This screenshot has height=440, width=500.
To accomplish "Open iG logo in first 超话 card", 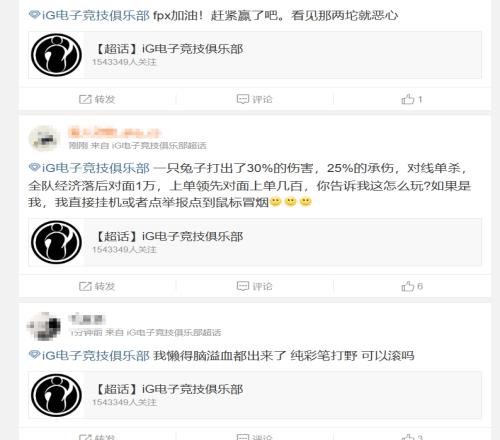I will 56,55.
